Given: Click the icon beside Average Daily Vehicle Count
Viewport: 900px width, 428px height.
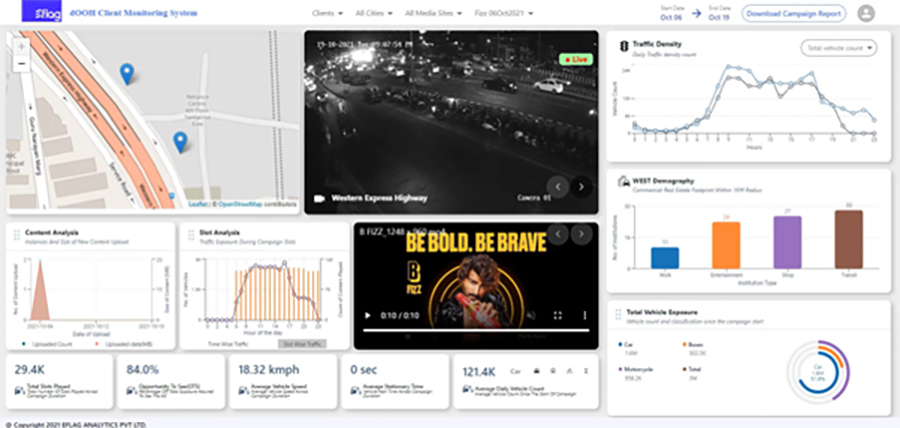Looking at the screenshot, I should pyautogui.click(x=467, y=391).
